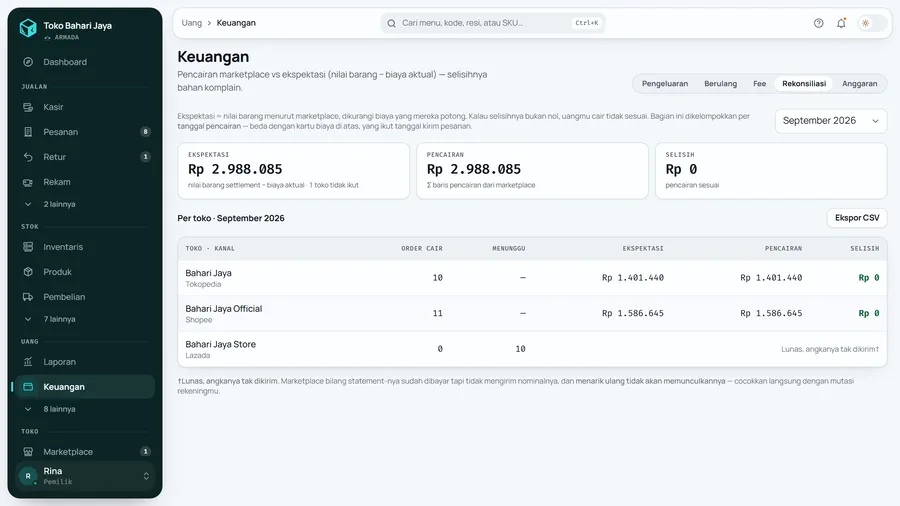Screen dimensions: 900x506
Task: Click 'Rp 1.586.645' in the Pencairan column
Action: (x=771, y=313)
